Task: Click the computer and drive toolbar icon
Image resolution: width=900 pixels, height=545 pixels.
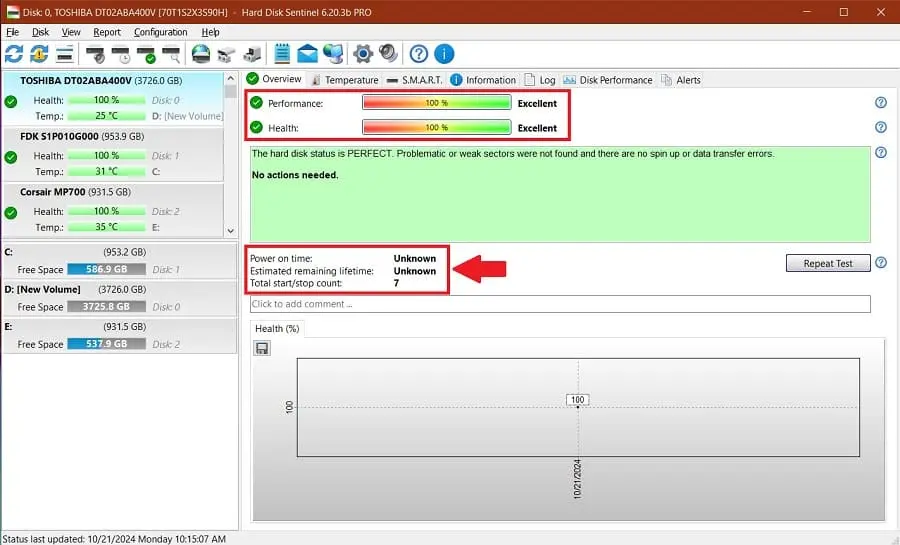Action: [251, 54]
